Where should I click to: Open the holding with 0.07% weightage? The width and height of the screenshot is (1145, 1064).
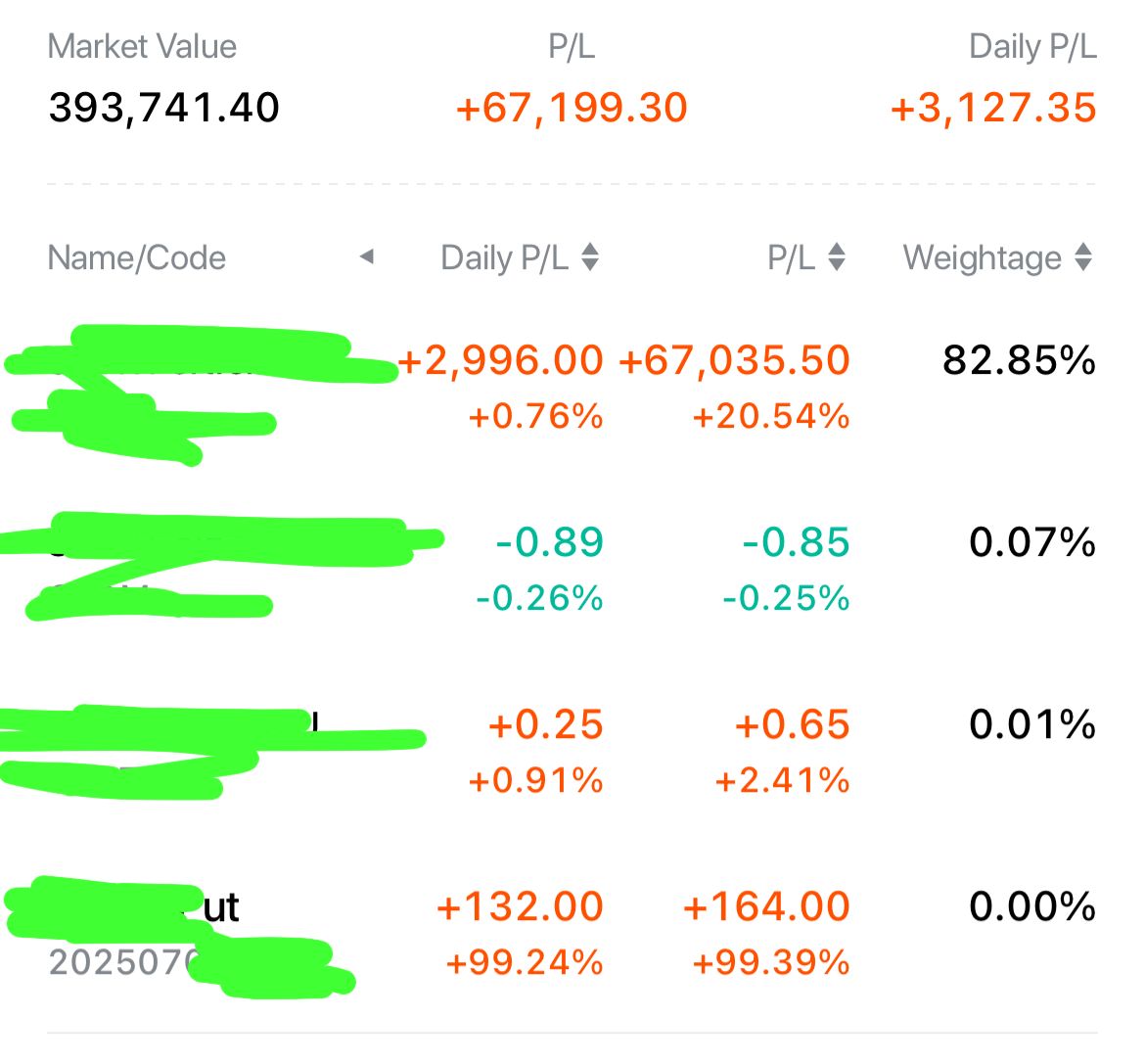pos(572,570)
